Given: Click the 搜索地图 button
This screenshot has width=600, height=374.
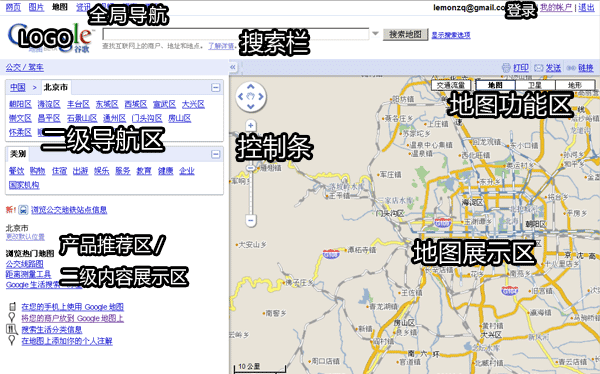Looking at the screenshot, I should (405, 34).
